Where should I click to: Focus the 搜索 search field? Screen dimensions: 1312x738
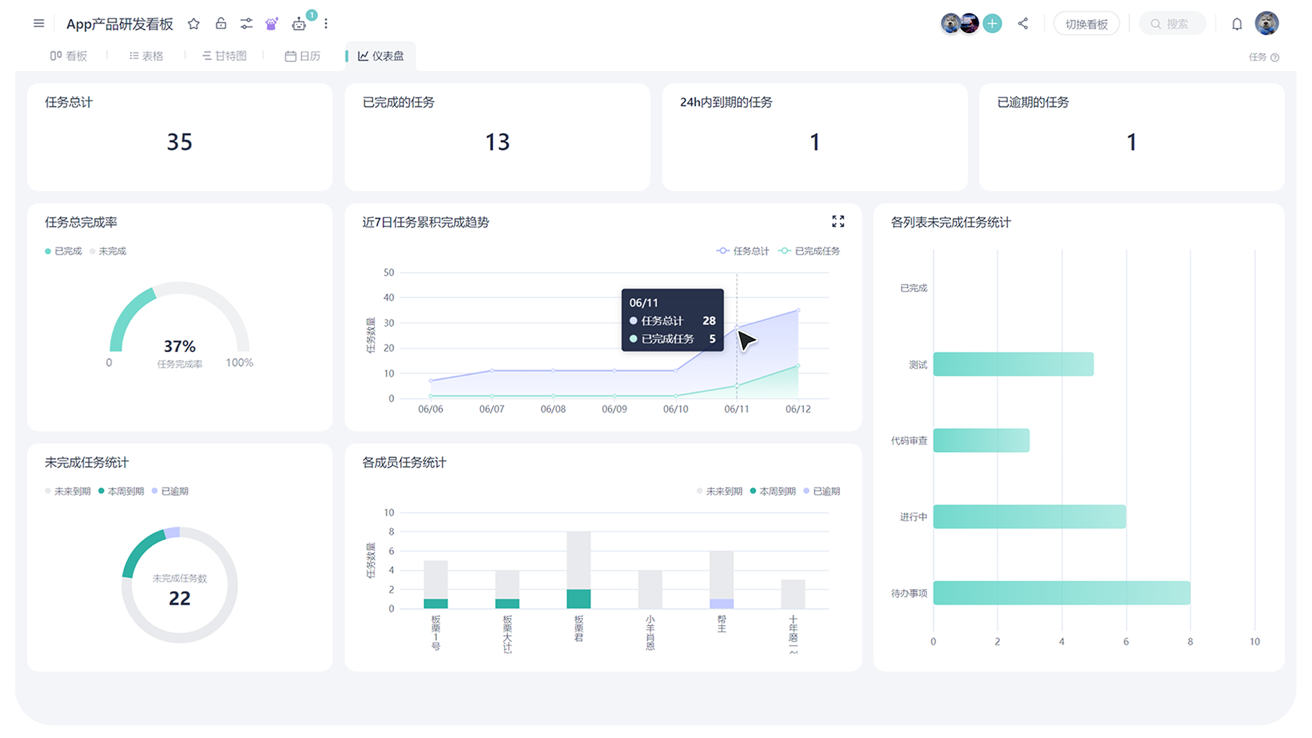click(1172, 23)
